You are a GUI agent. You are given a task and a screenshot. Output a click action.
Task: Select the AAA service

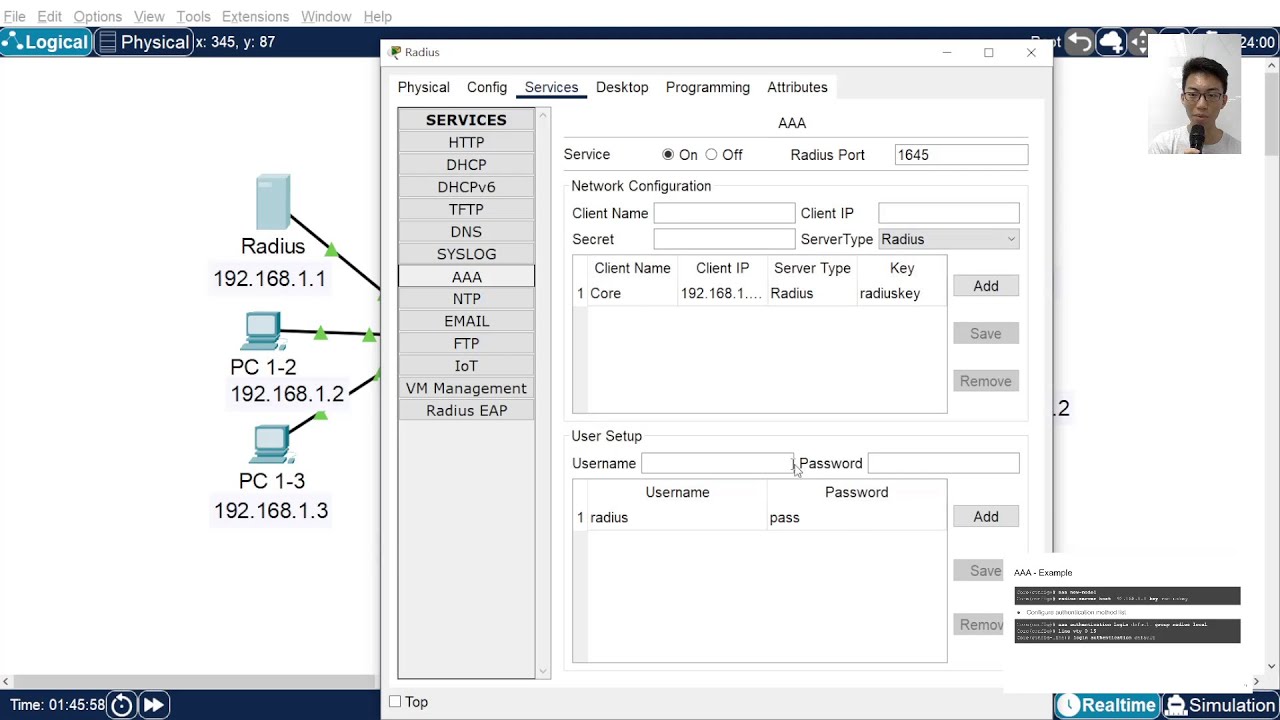466,277
